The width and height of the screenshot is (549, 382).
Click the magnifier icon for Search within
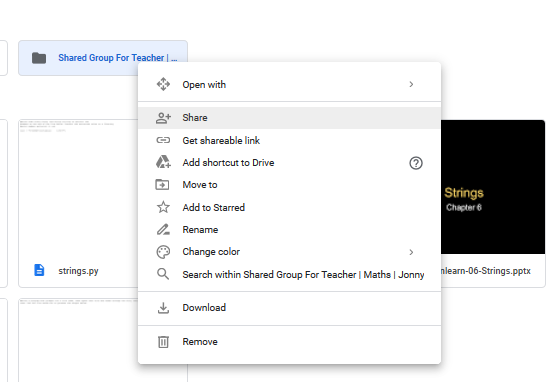pos(163,274)
